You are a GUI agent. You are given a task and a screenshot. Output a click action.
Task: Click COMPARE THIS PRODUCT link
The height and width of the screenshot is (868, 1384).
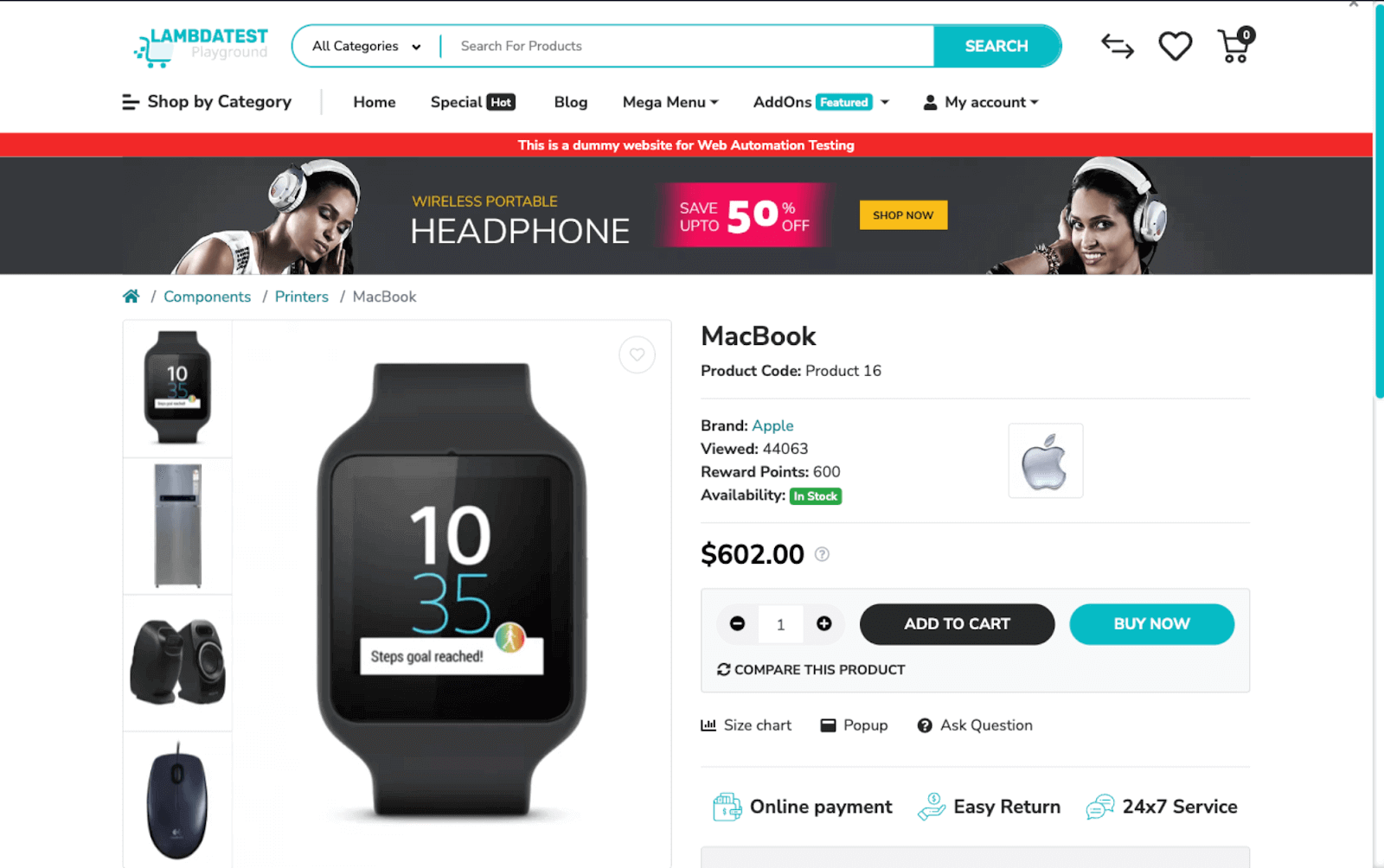click(x=811, y=669)
